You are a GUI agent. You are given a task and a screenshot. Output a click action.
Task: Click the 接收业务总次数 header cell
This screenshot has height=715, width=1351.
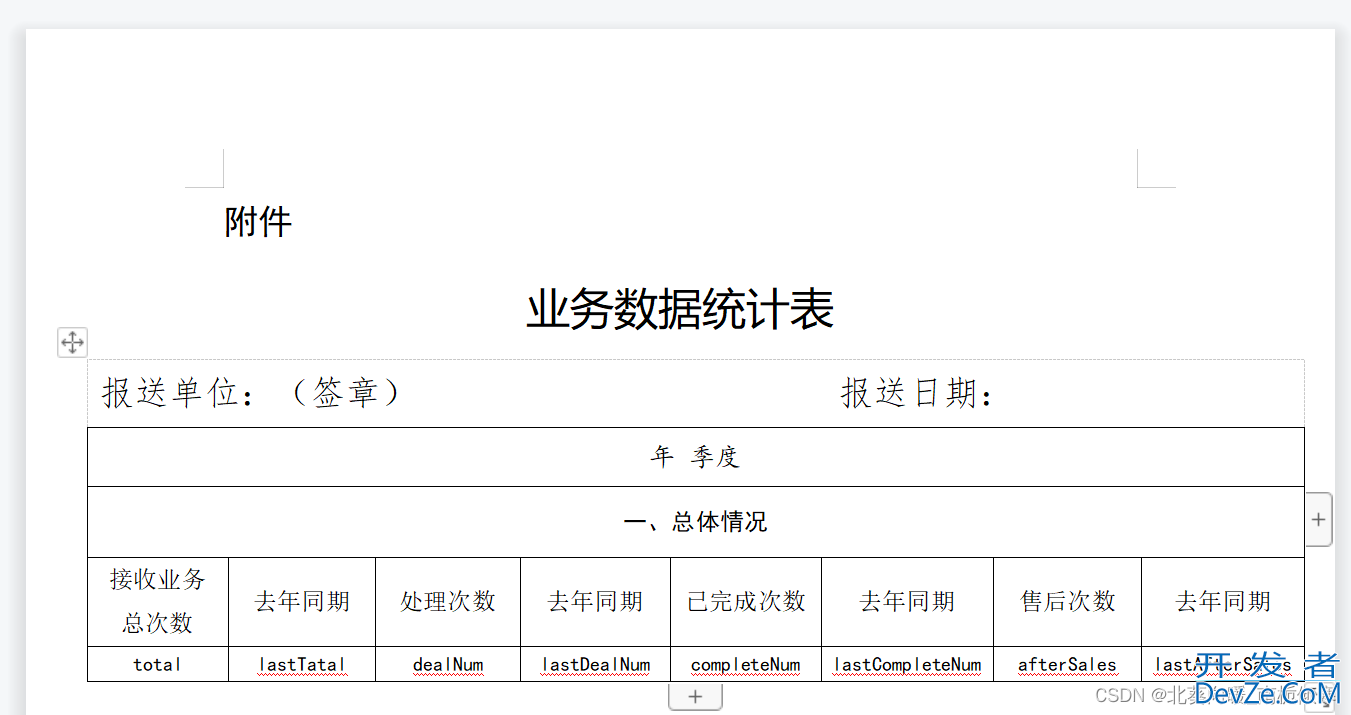coord(158,601)
